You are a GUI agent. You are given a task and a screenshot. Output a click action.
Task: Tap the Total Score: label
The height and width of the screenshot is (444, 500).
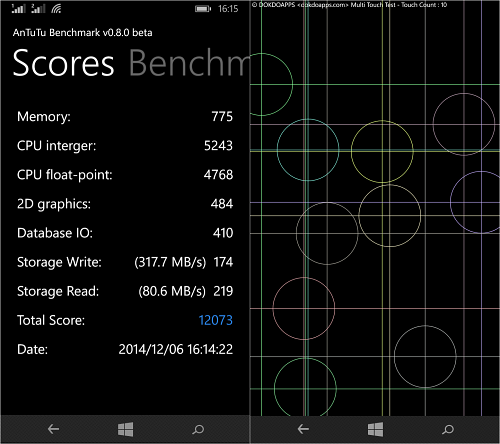point(51,320)
